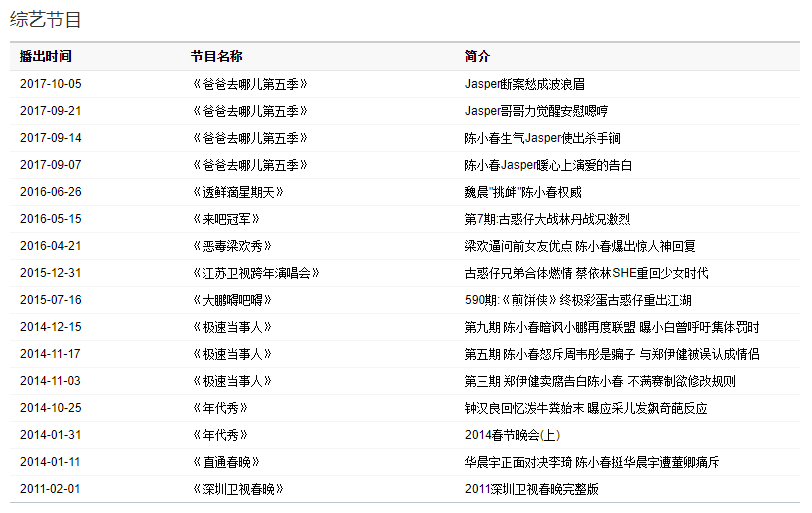Click the 第五期 陈小春怒斥周韦彤 description link
The height and width of the screenshot is (513, 812).
(611, 354)
